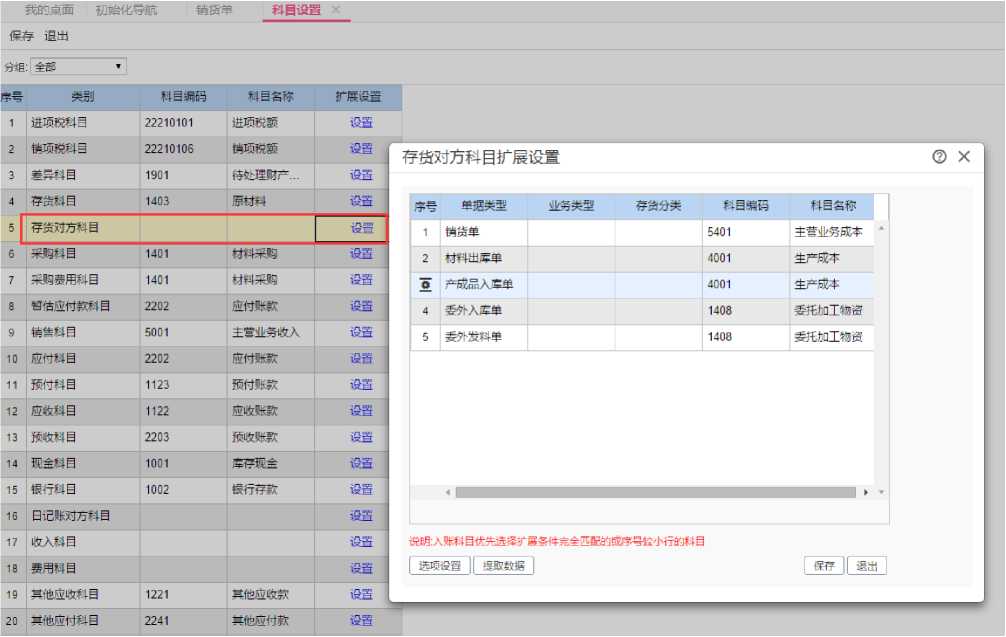Click the dialog's 保存 button
The image size is (1006, 637).
point(823,566)
